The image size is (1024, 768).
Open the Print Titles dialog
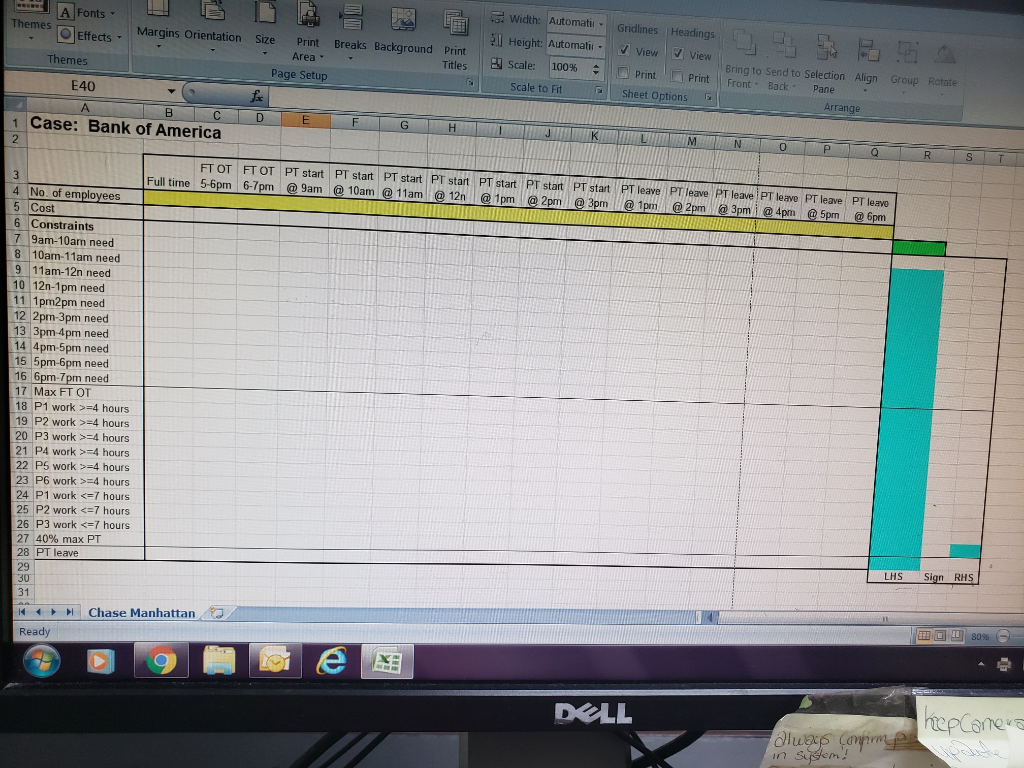[x=455, y=40]
